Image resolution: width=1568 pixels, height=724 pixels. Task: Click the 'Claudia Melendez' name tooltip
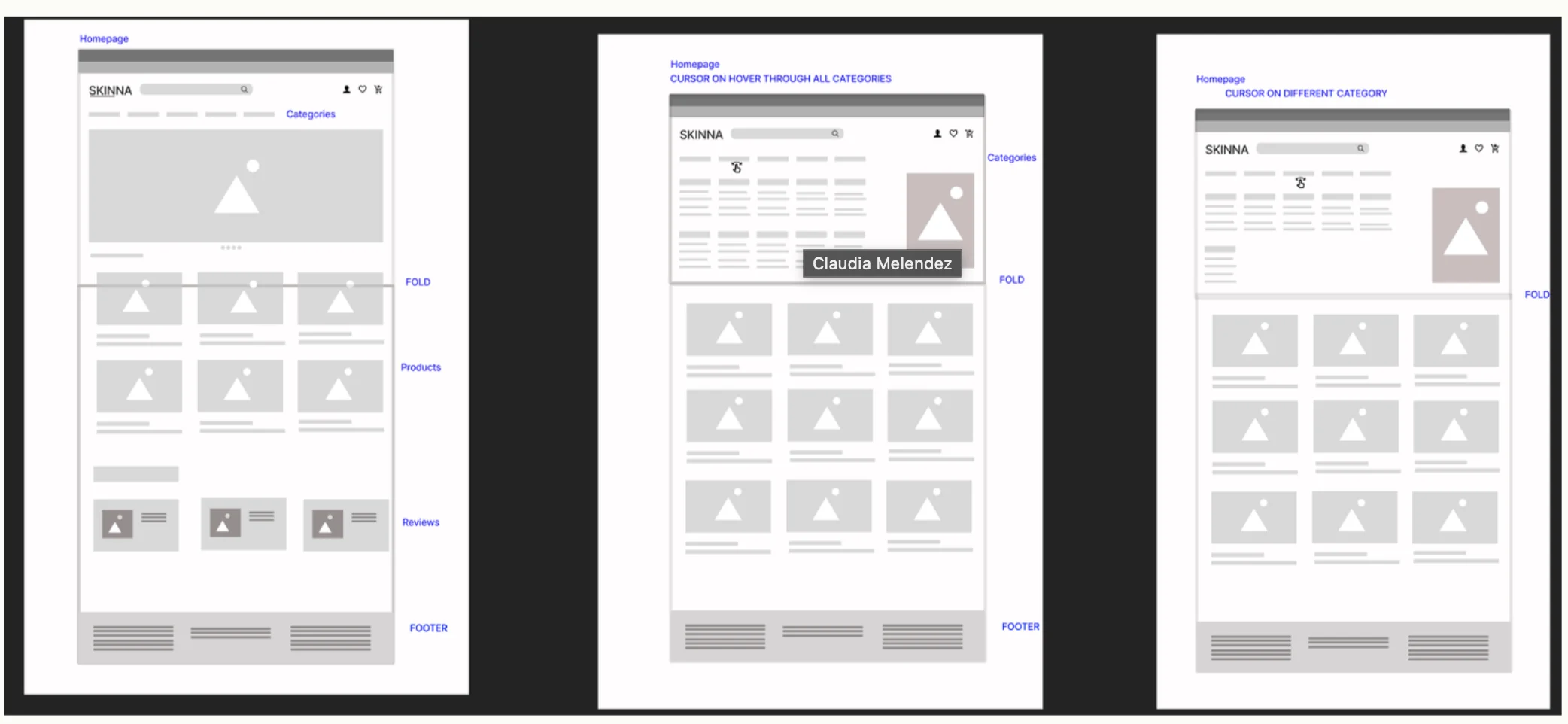point(883,263)
